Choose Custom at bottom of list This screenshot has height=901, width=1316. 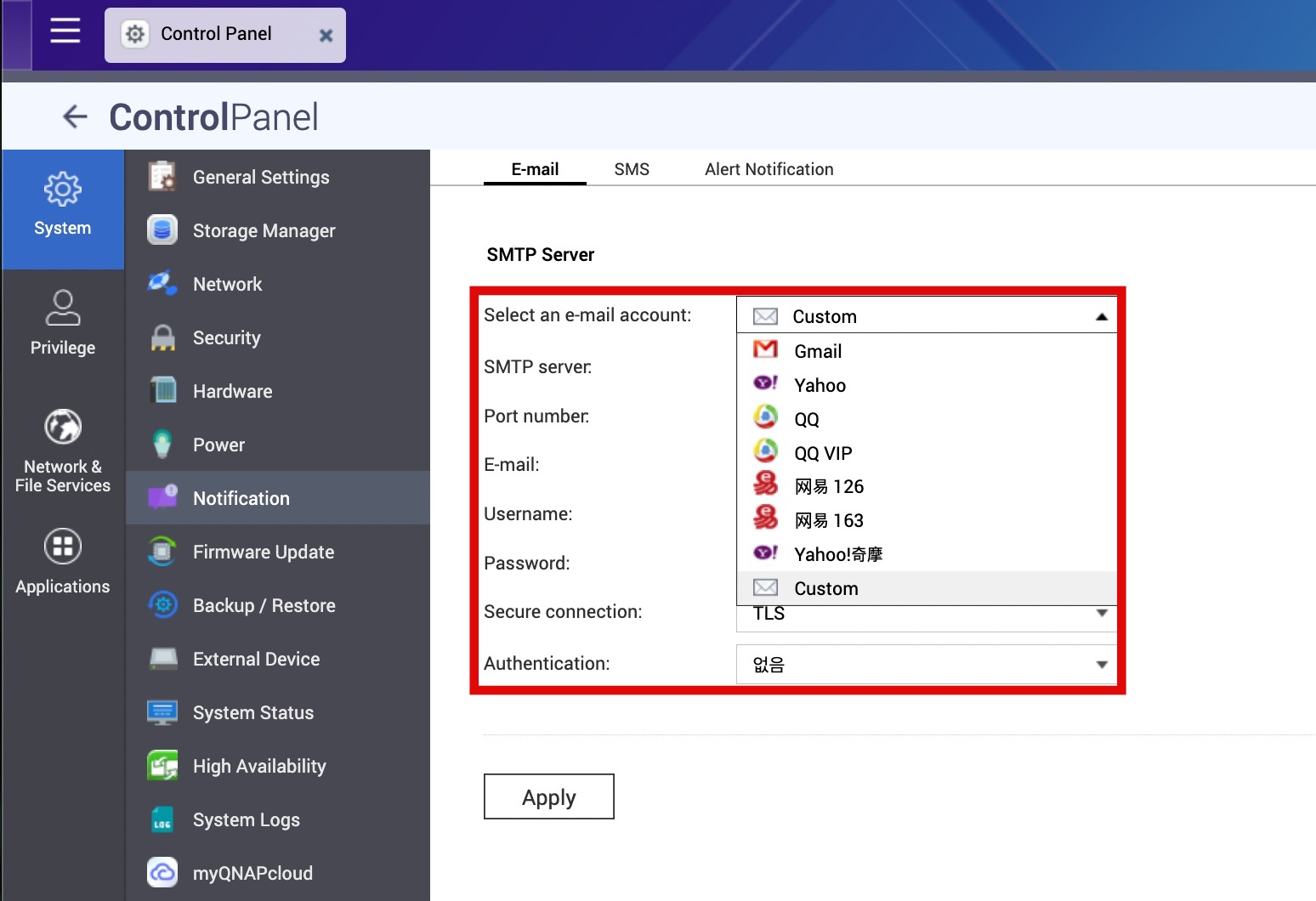(x=926, y=588)
